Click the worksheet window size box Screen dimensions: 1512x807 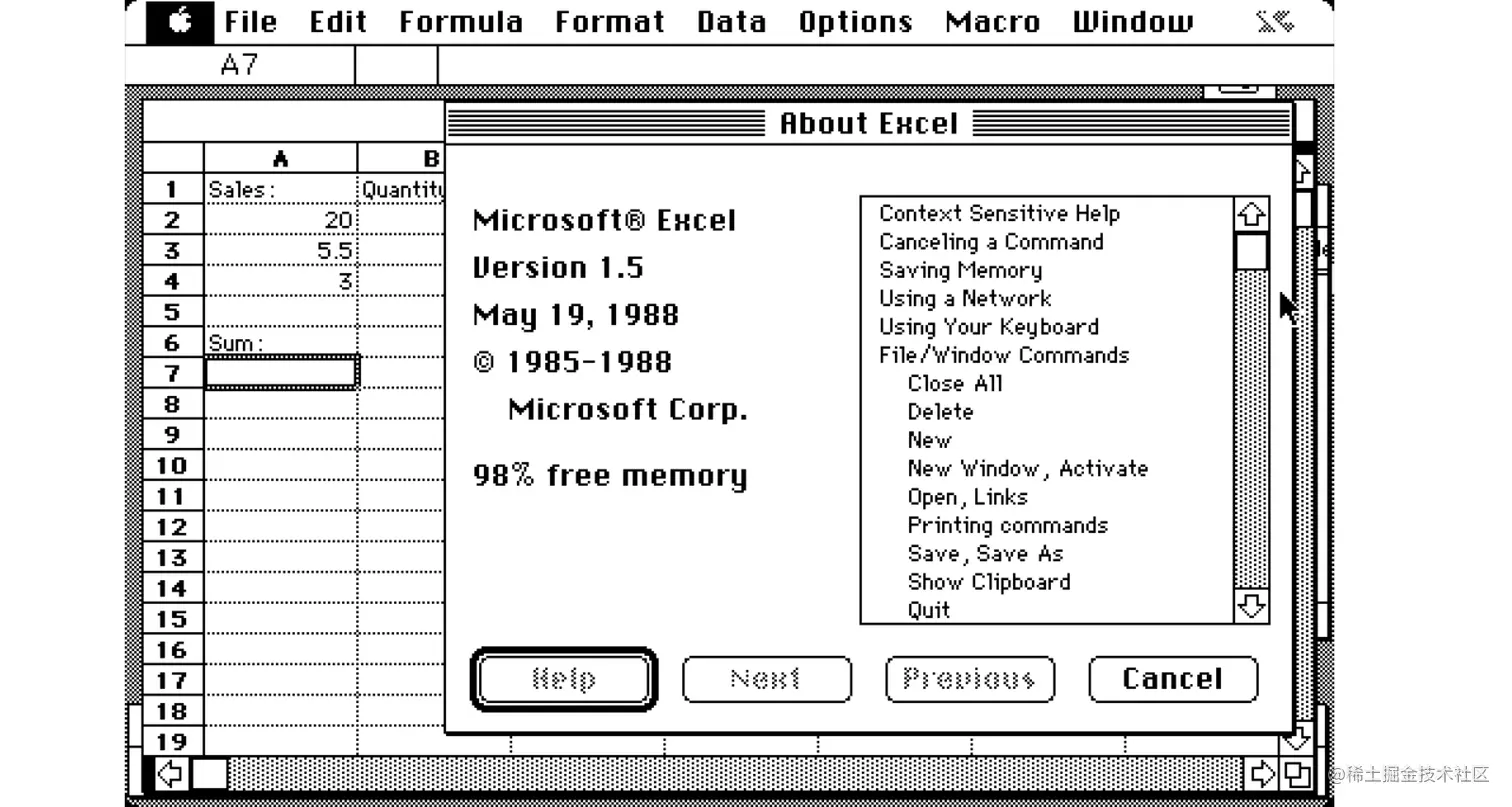(x=1297, y=773)
